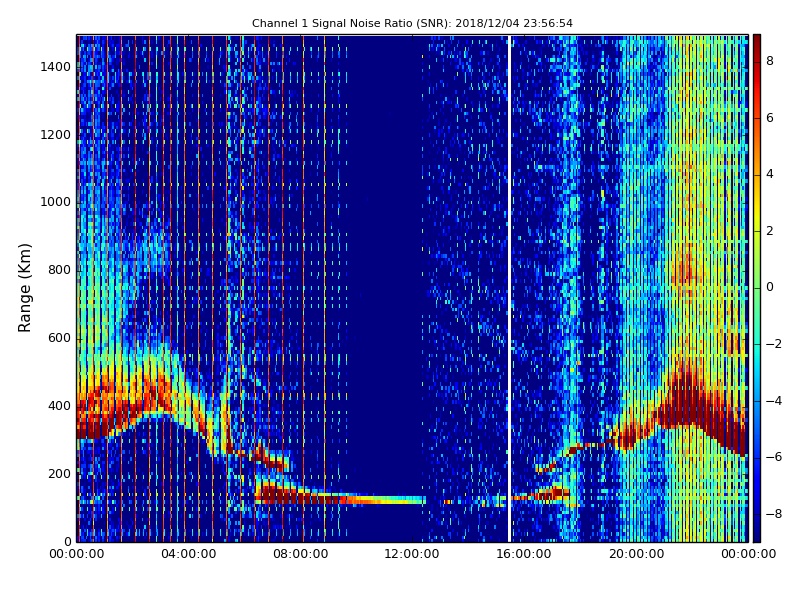Click the 04:00:00 time tick label
The width and height of the screenshot is (800, 600).
pos(189,554)
